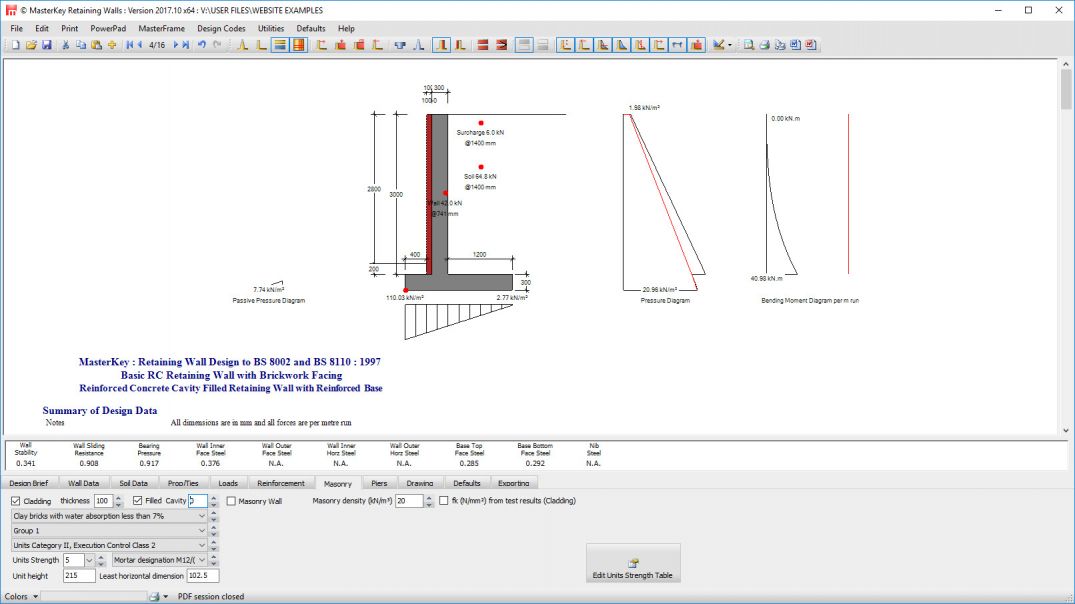
Task: Toggle the blue horizontal layers view icon
Action: click(280, 45)
